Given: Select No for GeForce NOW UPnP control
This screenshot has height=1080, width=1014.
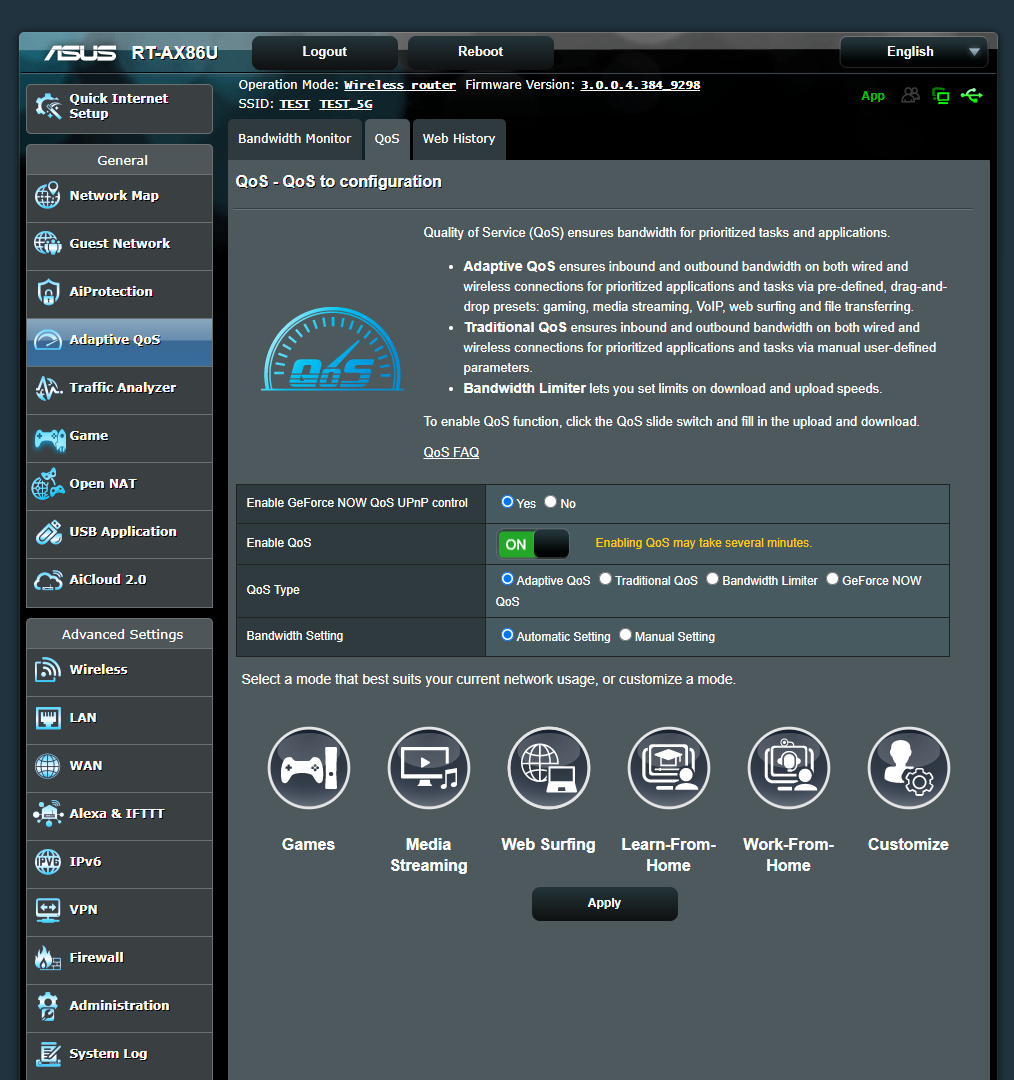Looking at the screenshot, I should tap(550, 502).
